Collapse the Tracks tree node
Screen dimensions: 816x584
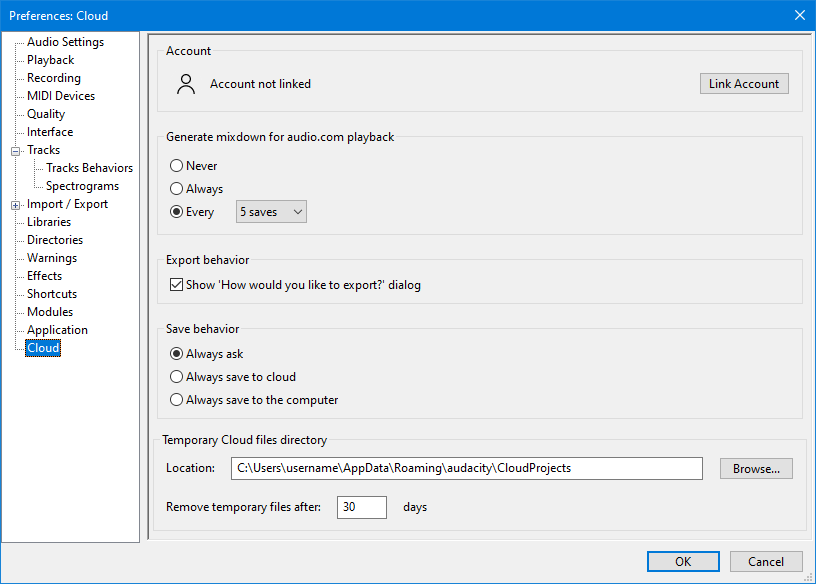click(16, 151)
